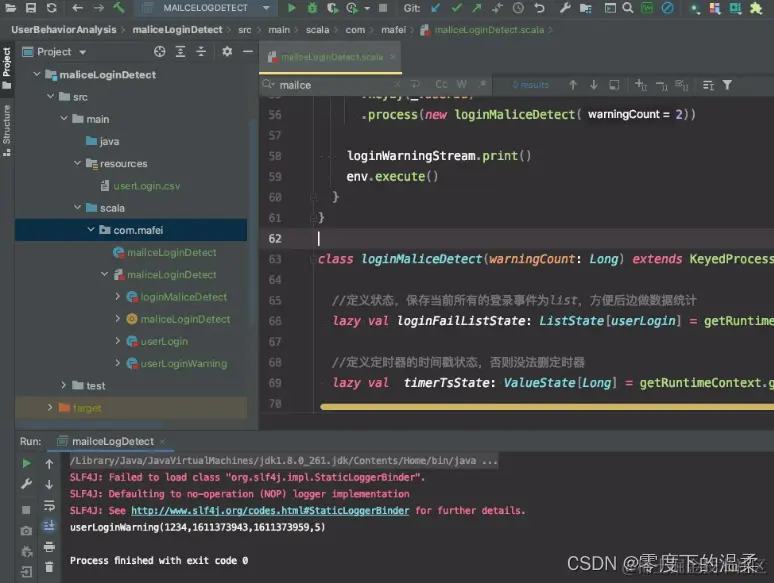Stop process in Run panel
The height and width of the screenshot is (583, 774).
26,509
